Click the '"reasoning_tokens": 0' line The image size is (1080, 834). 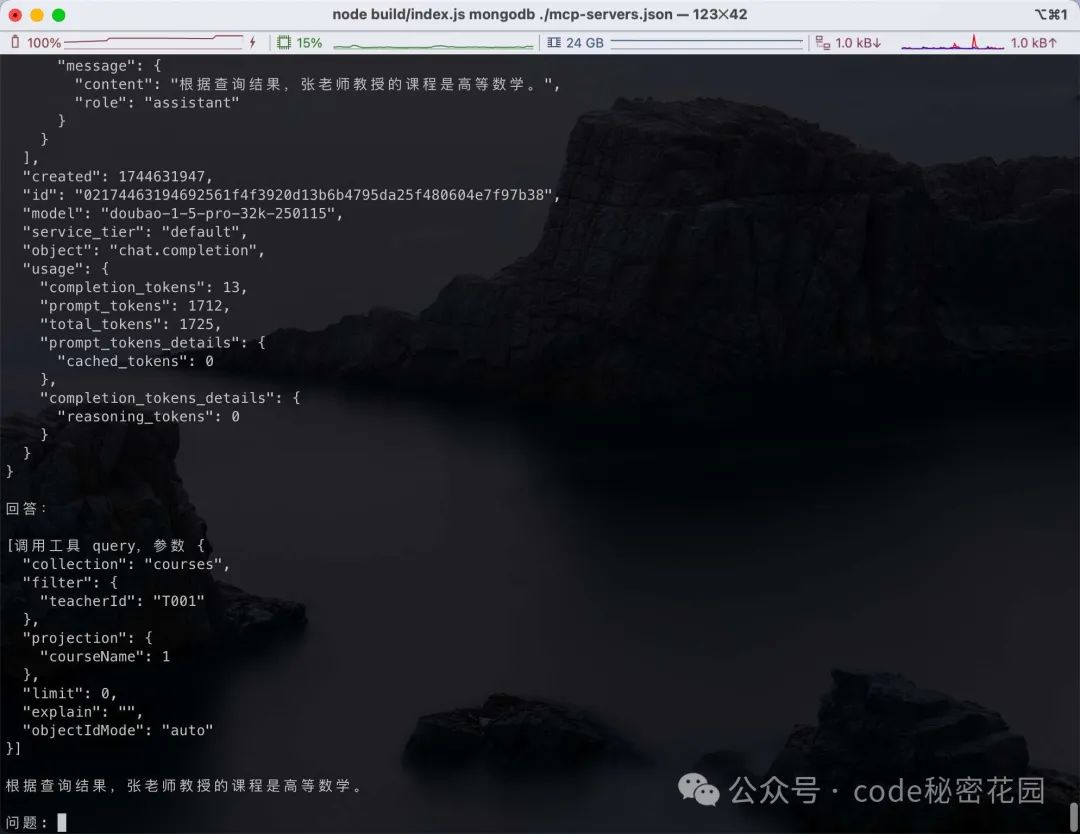148,417
